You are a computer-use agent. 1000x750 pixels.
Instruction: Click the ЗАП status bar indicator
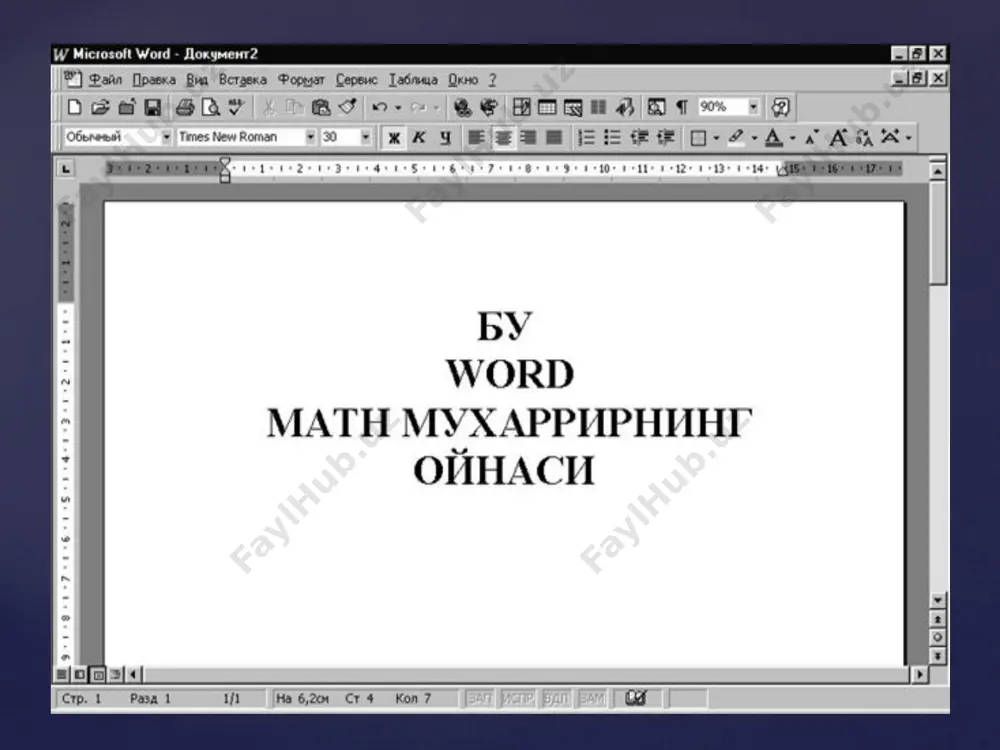(x=480, y=698)
